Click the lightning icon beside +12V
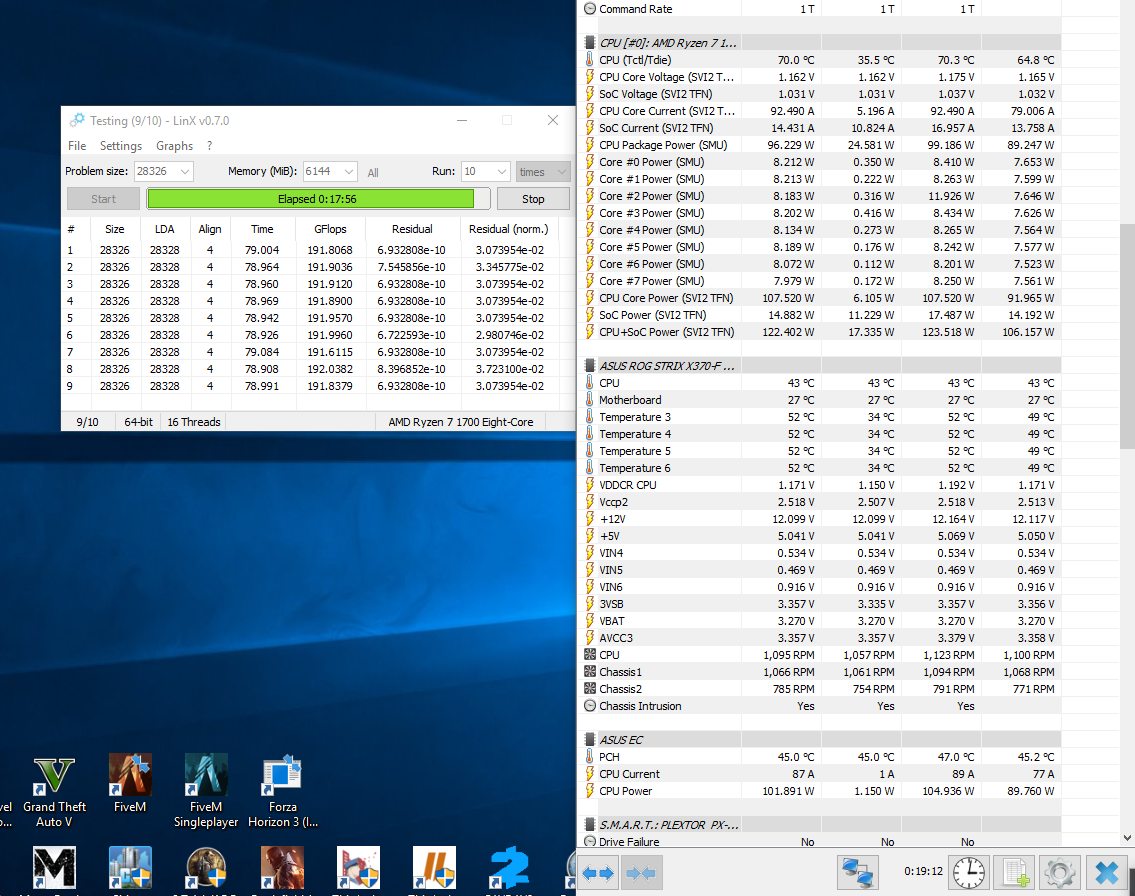 coord(589,519)
